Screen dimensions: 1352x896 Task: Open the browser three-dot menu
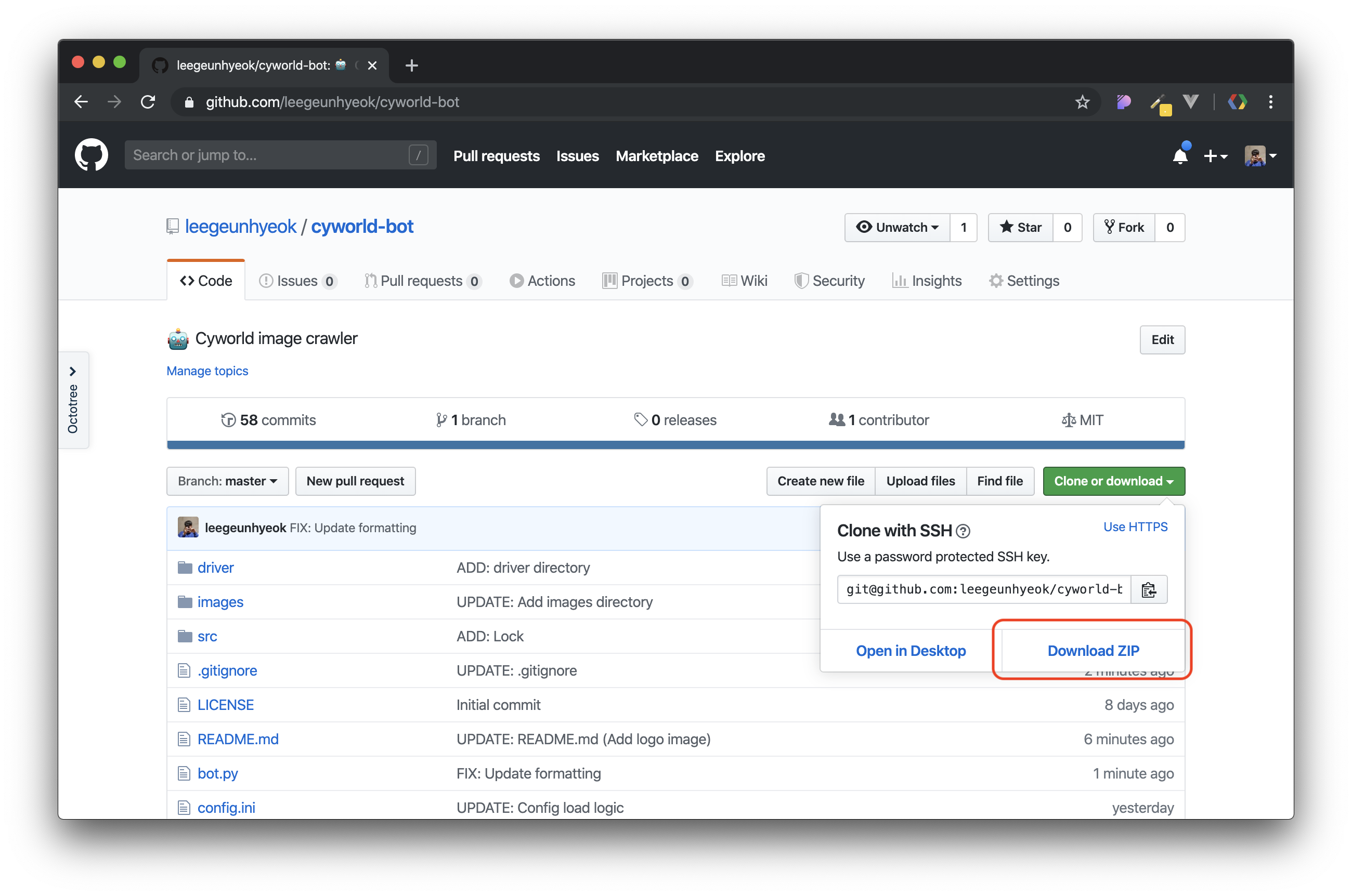(x=1271, y=102)
